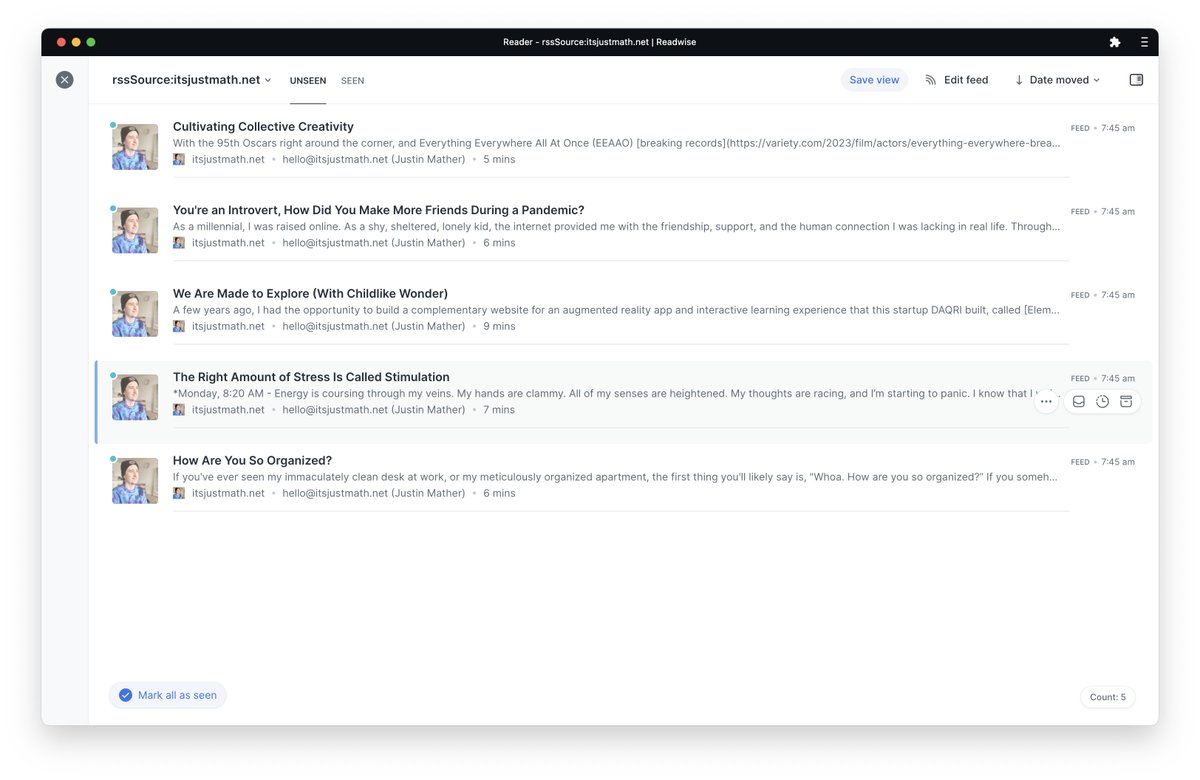Click the Save view button
Screen dimensions: 1200x780
point(874,80)
